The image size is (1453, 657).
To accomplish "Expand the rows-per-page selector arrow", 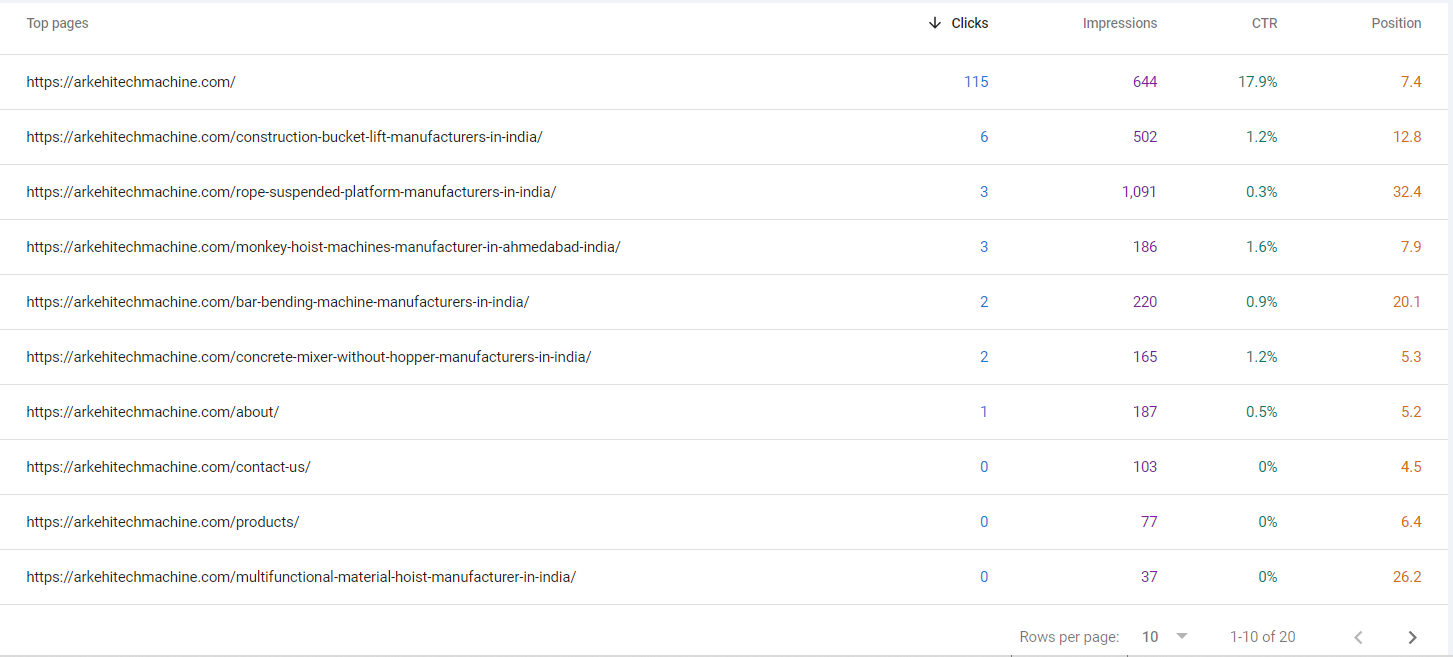I will [x=1181, y=637].
